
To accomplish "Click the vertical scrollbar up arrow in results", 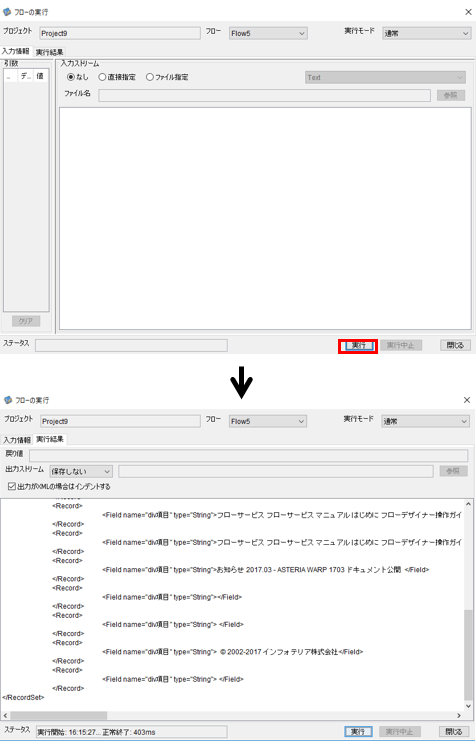I will [468, 504].
